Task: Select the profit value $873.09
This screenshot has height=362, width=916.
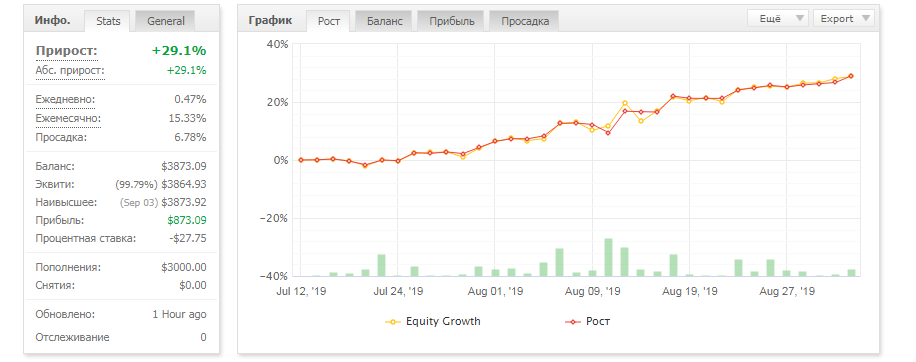Action: pyautogui.click(x=187, y=221)
